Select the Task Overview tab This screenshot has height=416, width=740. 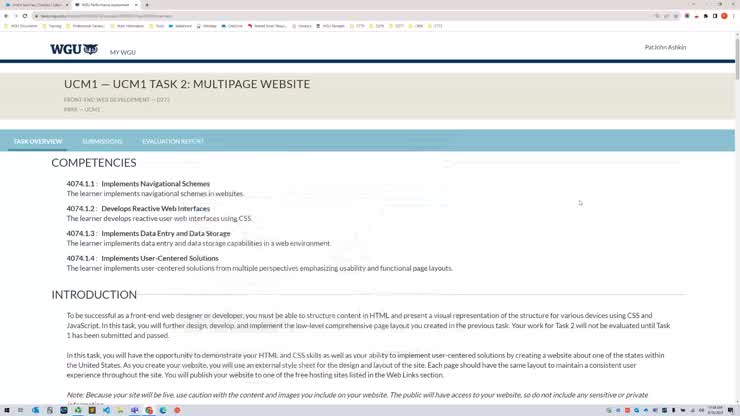(38, 141)
